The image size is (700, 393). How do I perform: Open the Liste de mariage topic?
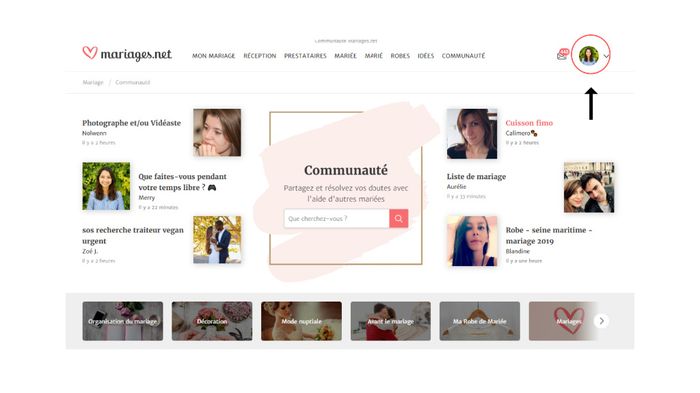click(476, 176)
